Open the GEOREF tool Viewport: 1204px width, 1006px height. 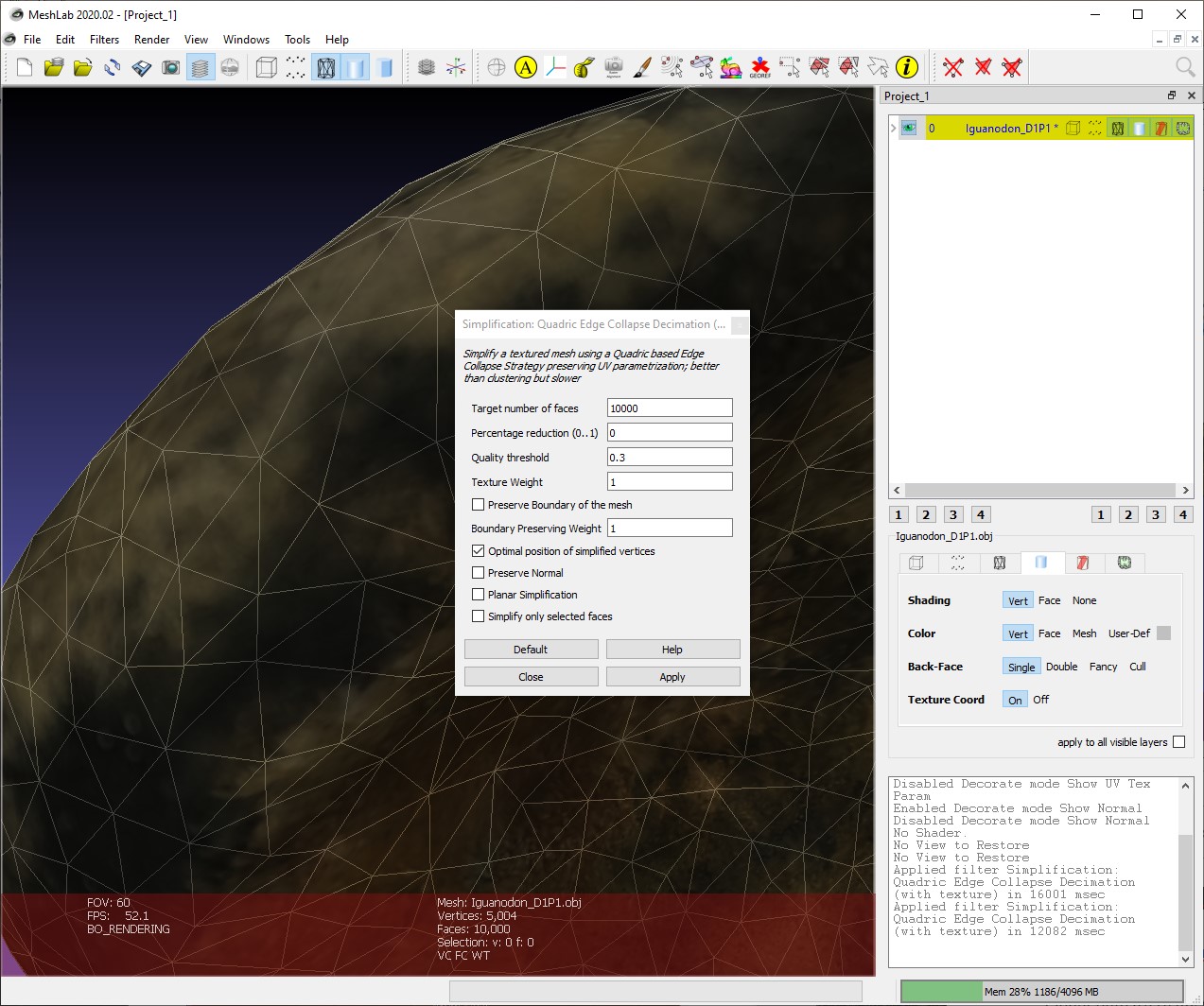click(759, 67)
